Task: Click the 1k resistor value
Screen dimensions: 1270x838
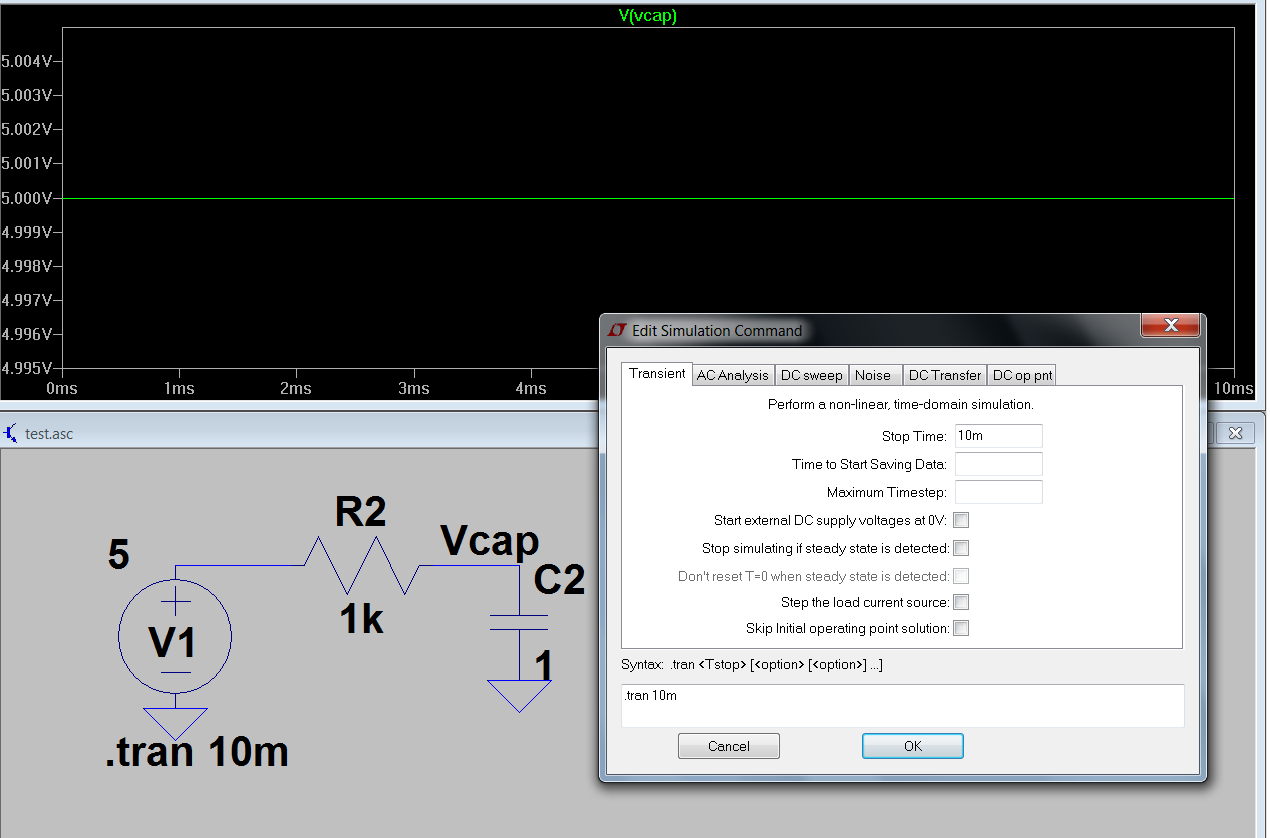Action: [361, 621]
